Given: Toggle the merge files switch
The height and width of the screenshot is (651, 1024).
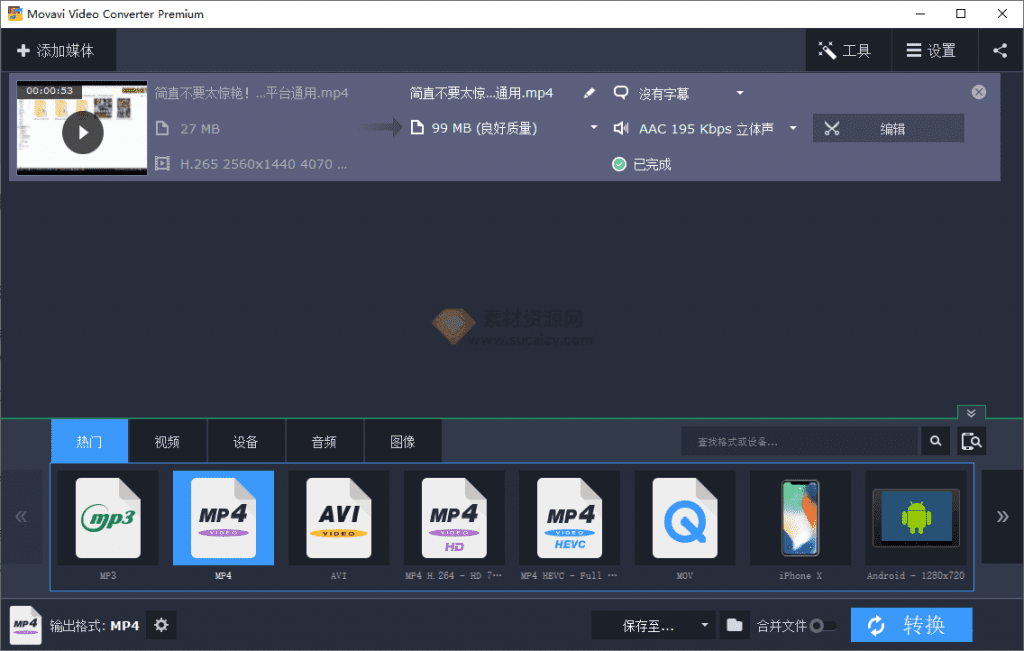Looking at the screenshot, I should coord(822,626).
